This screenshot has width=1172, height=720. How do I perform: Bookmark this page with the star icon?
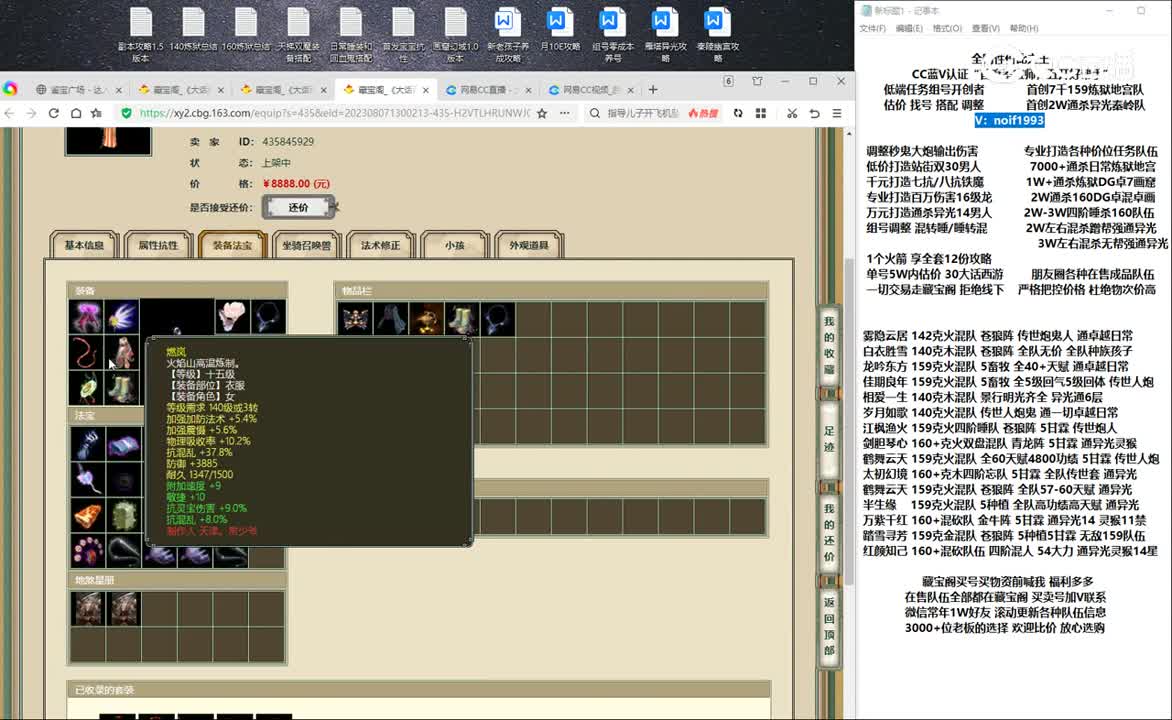tap(542, 113)
